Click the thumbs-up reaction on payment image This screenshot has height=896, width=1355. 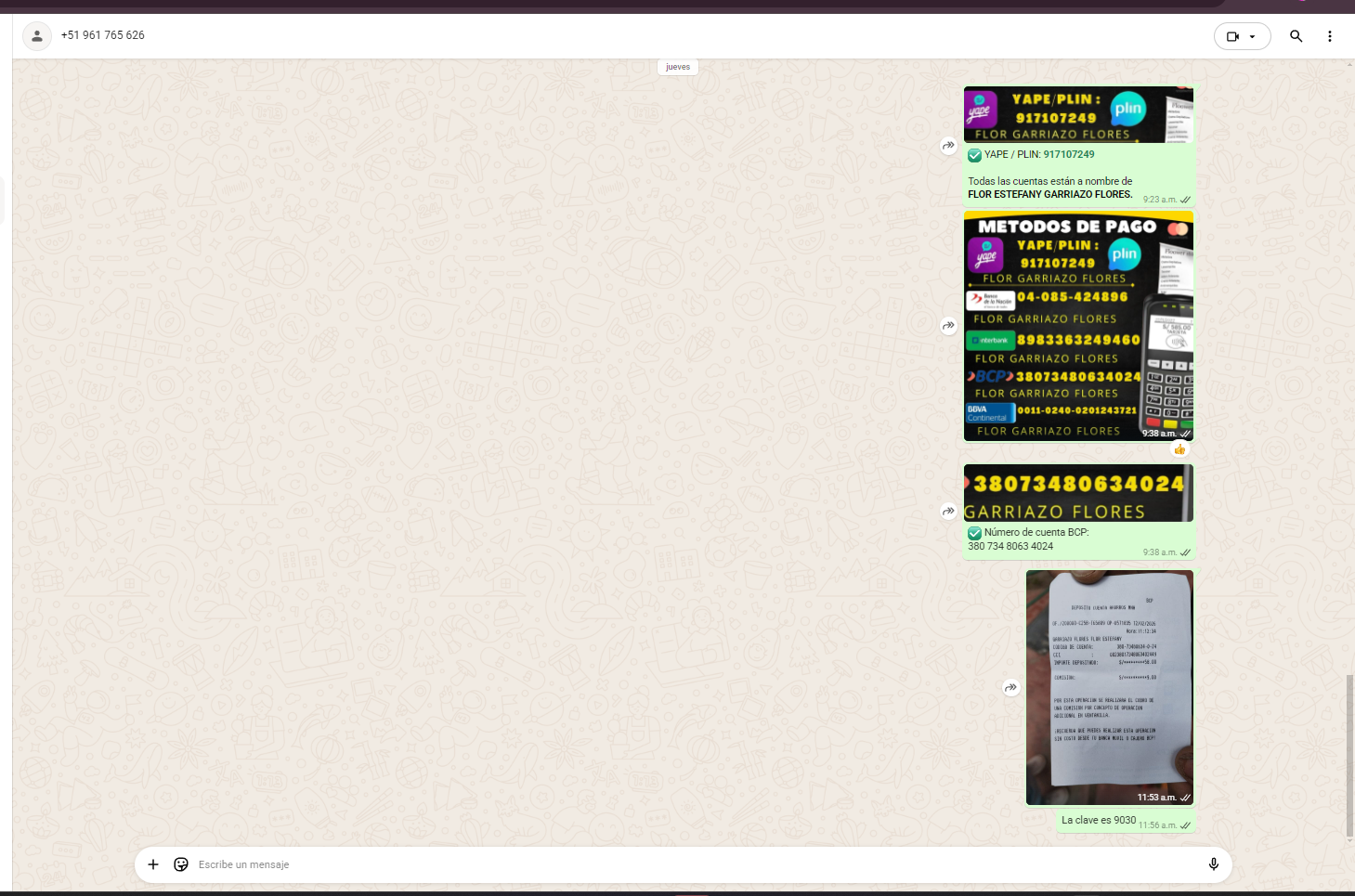point(1179,449)
